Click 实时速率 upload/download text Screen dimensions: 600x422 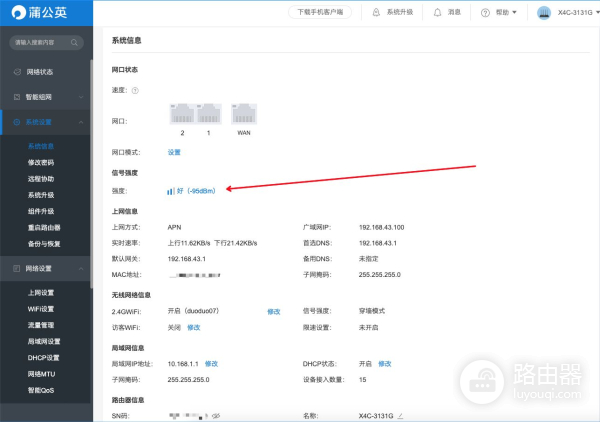(x=212, y=243)
